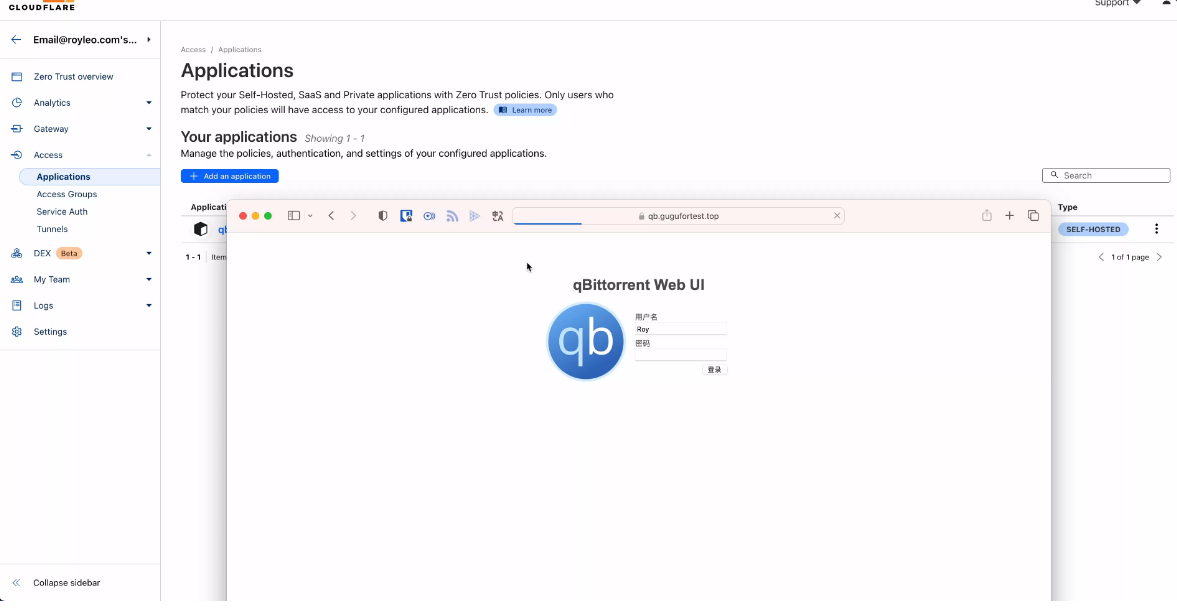The image size is (1177, 610).
Task: Click the translate extension icon
Action: click(x=497, y=216)
